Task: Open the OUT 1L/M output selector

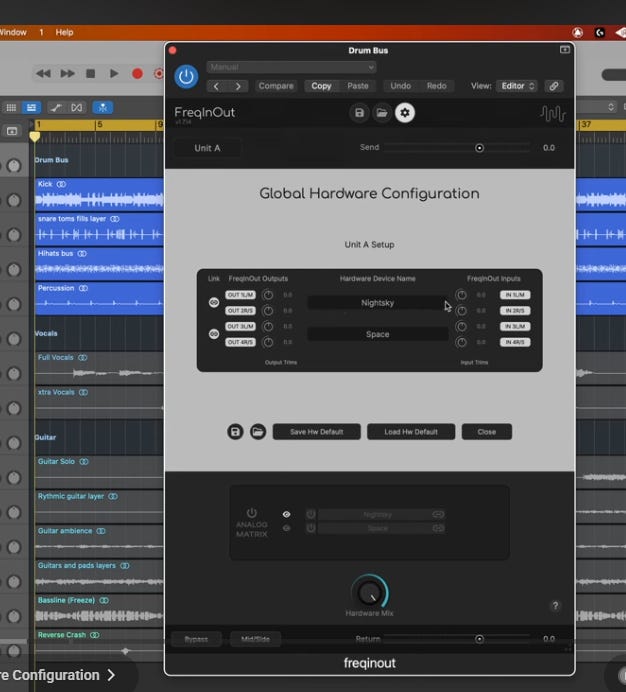Action: pyautogui.click(x=241, y=295)
